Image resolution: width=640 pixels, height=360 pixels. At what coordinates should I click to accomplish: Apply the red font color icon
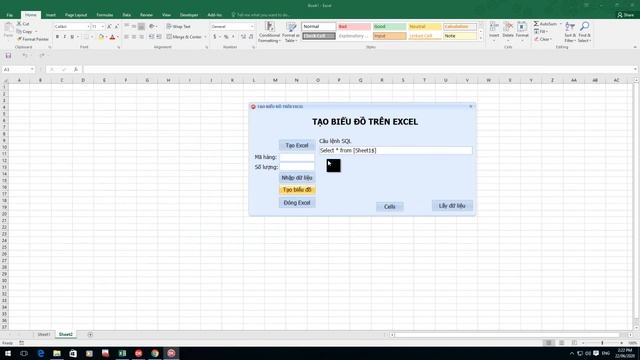pos(112,37)
